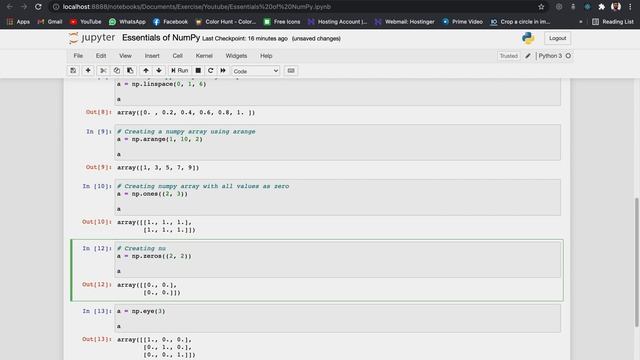Click the Python logo icon
This screenshot has width=640, height=360.
coord(528,38)
